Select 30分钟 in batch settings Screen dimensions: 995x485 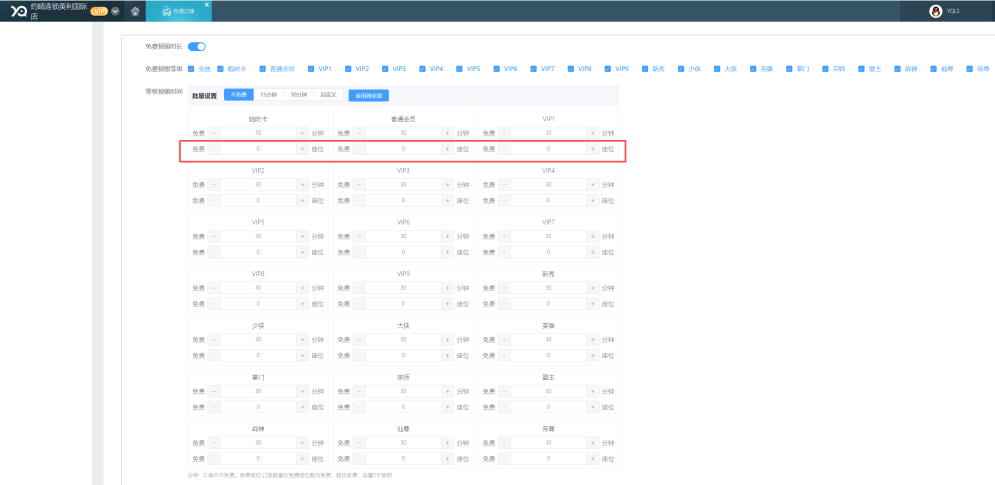(x=298, y=95)
